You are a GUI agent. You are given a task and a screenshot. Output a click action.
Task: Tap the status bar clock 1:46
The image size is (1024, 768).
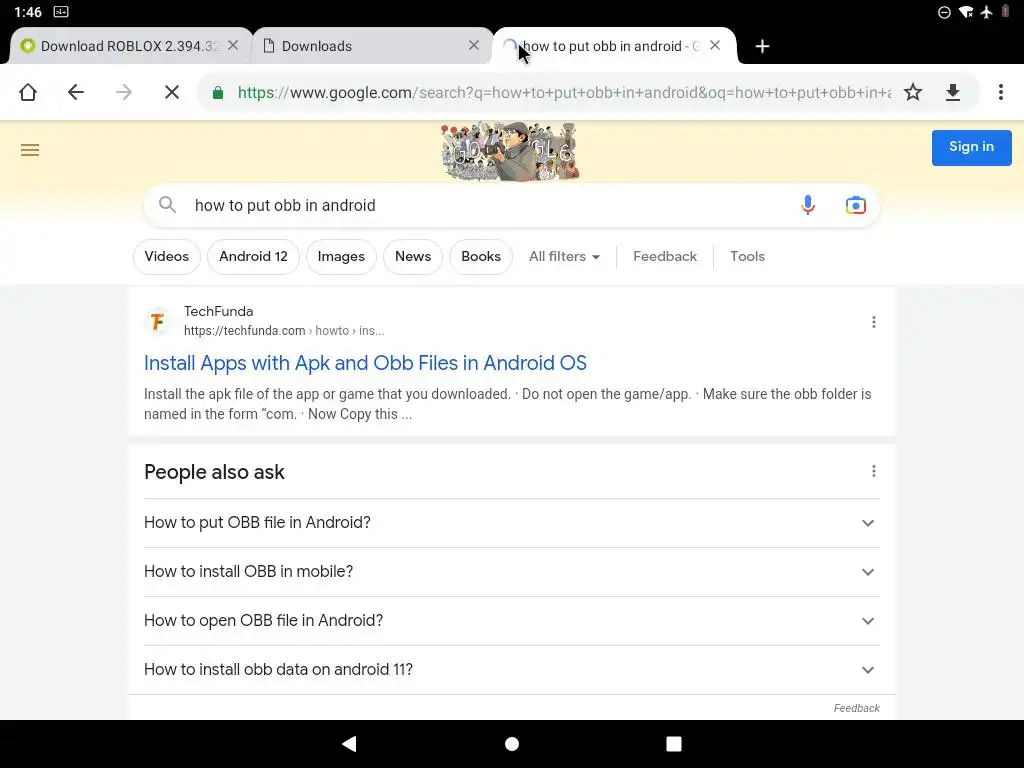click(28, 12)
